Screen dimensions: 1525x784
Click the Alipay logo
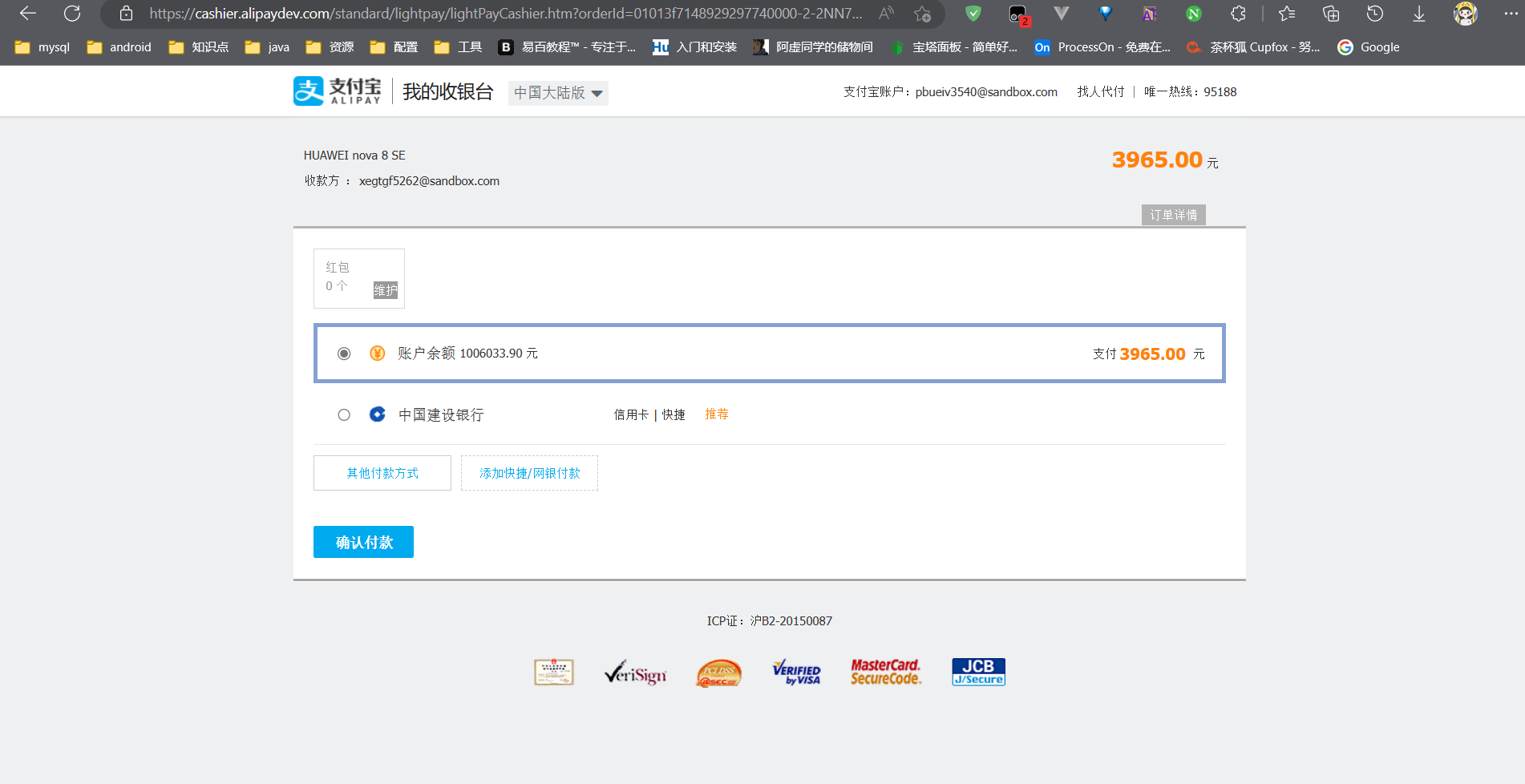pyautogui.click(x=337, y=91)
